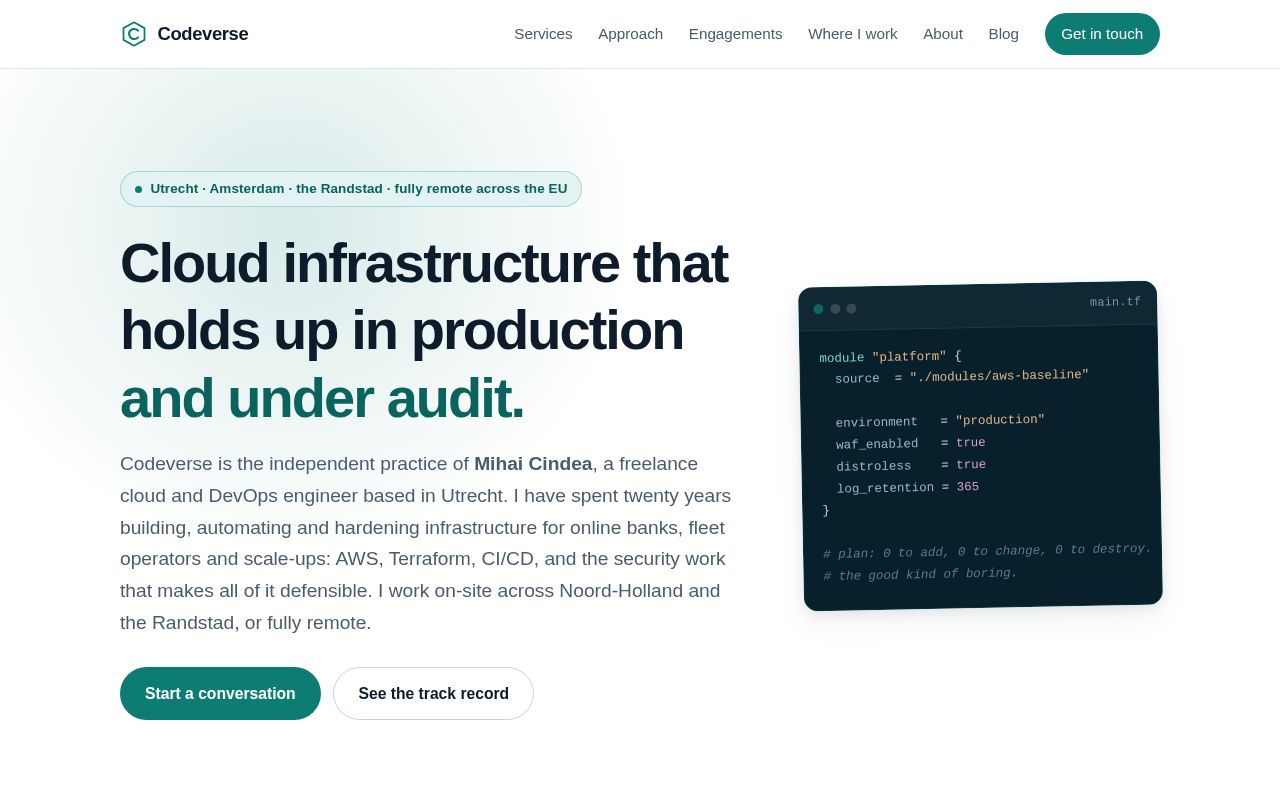Click the log_retention = 365 line
Screen dimensions: 1280x800
(x=908, y=488)
